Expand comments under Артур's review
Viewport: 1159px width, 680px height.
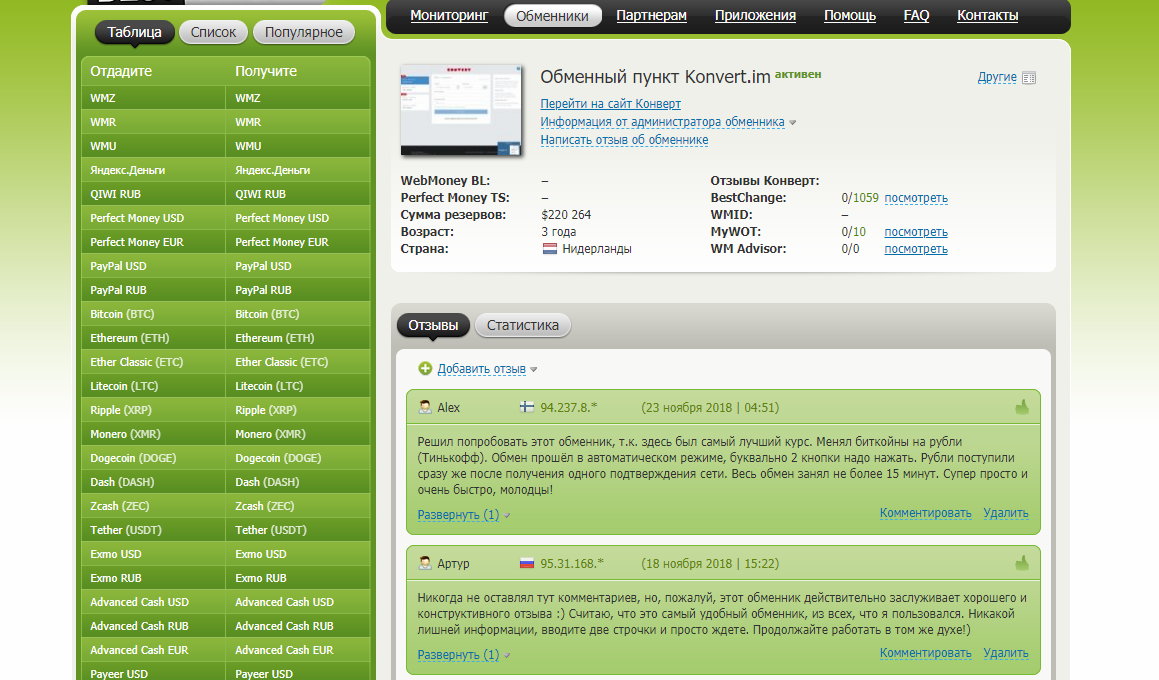[x=458, y=655]
